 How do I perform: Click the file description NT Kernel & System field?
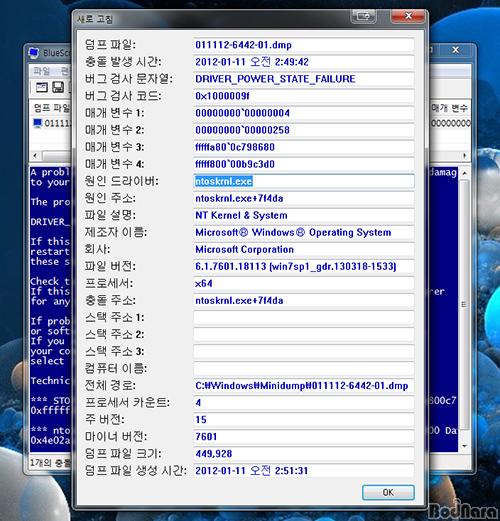[304, 215]
